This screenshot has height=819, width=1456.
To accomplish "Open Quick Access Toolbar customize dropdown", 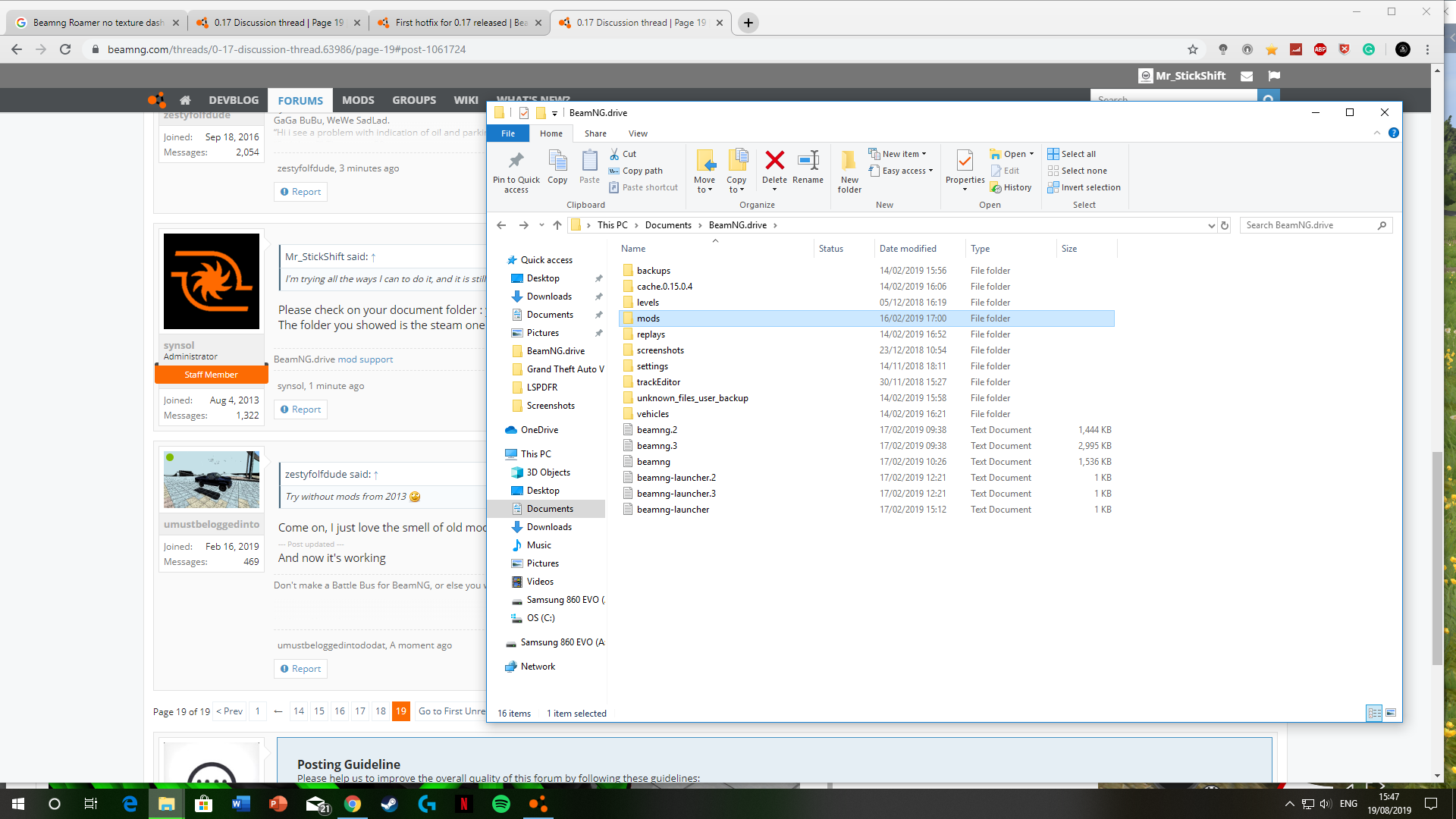I will tap(554, 113).
